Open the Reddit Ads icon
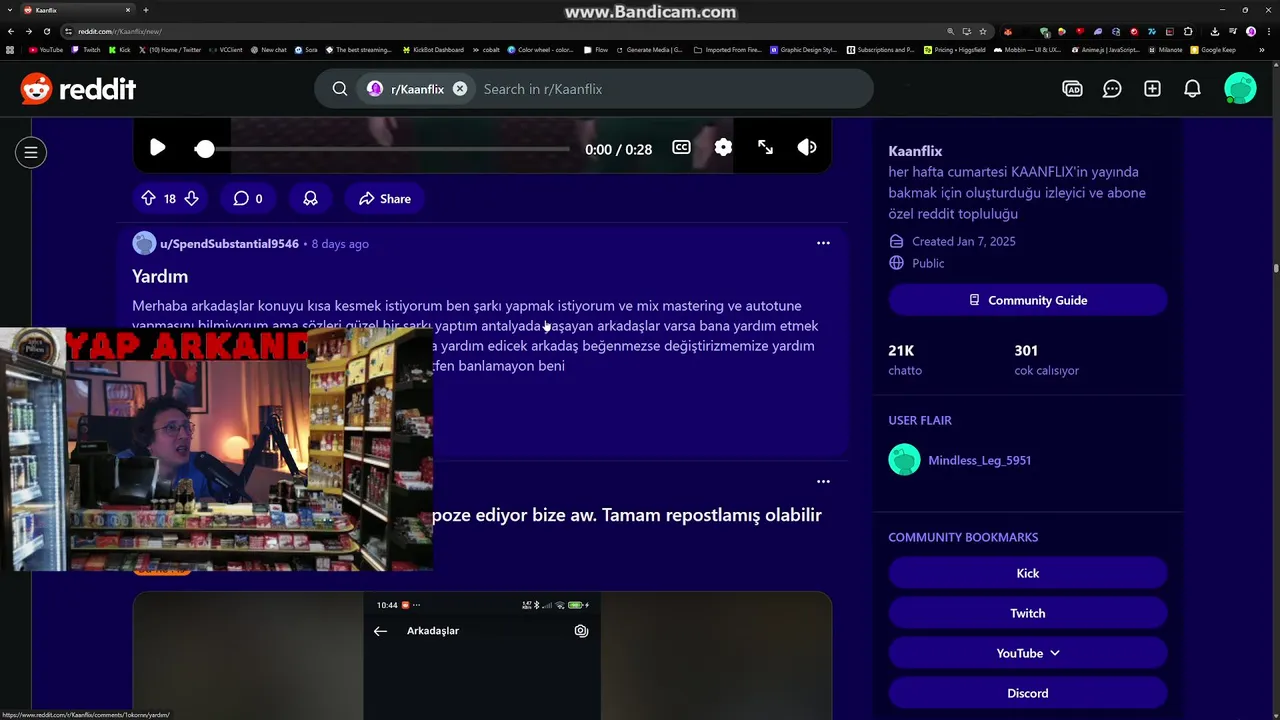Viewport: 1280px width, 720px height. click(1072, 89)
